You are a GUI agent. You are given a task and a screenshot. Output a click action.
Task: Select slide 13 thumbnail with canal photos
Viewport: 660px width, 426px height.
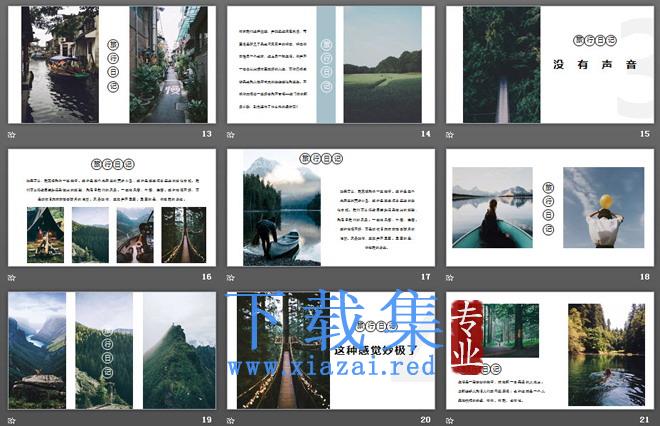coord(112,64)
